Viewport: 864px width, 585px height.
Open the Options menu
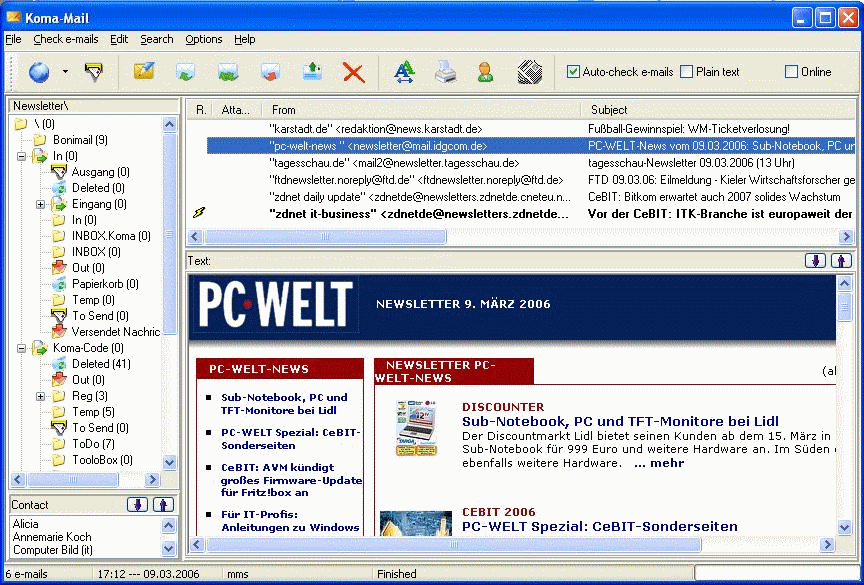coord(204,39)
